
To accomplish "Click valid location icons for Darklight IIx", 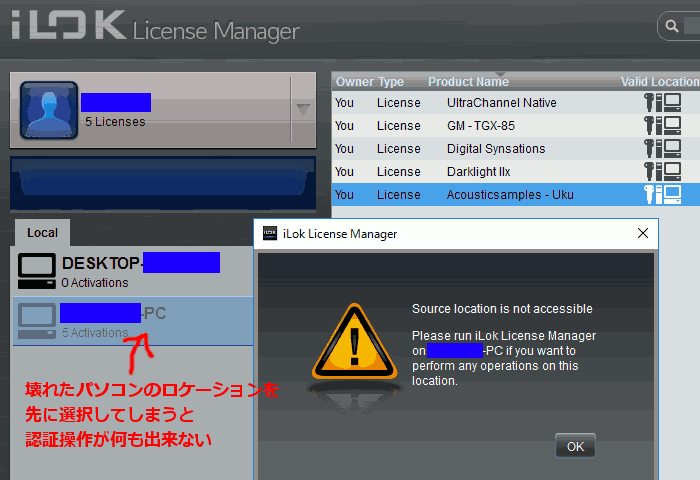I will coord(662,171).
